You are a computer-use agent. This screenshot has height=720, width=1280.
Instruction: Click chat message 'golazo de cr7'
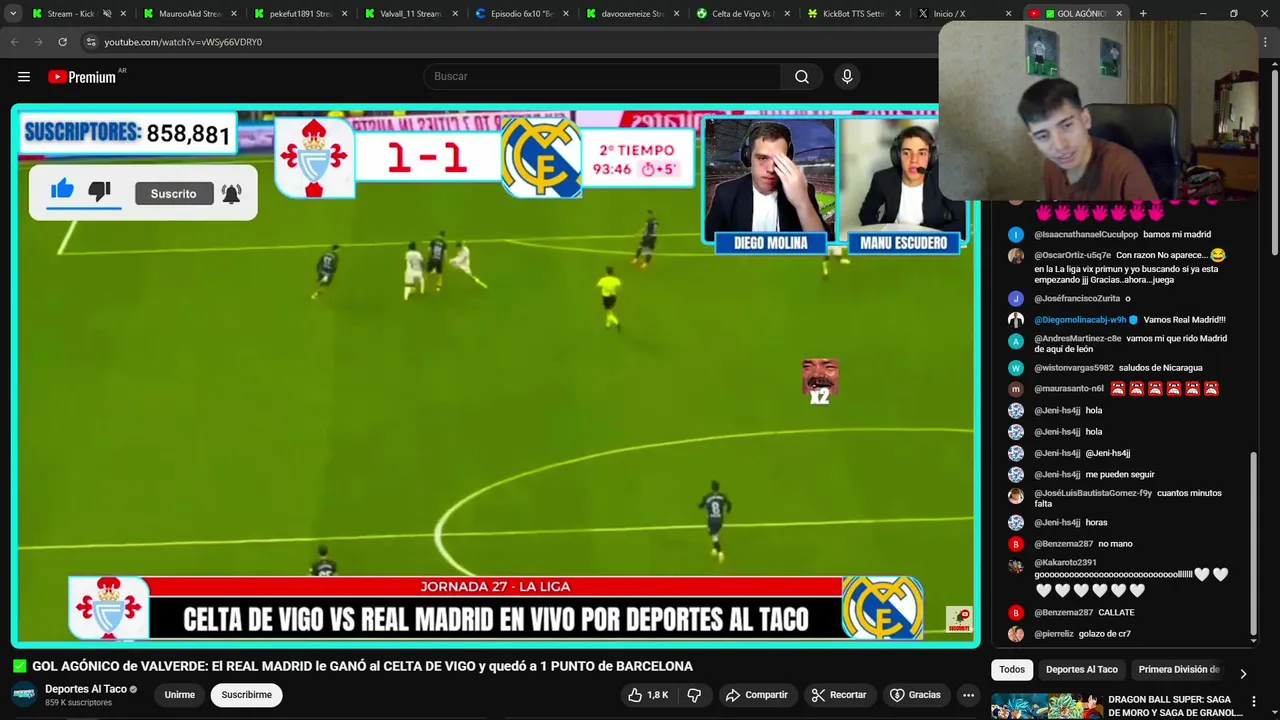pyautogui.click(x=1105, y=634)
